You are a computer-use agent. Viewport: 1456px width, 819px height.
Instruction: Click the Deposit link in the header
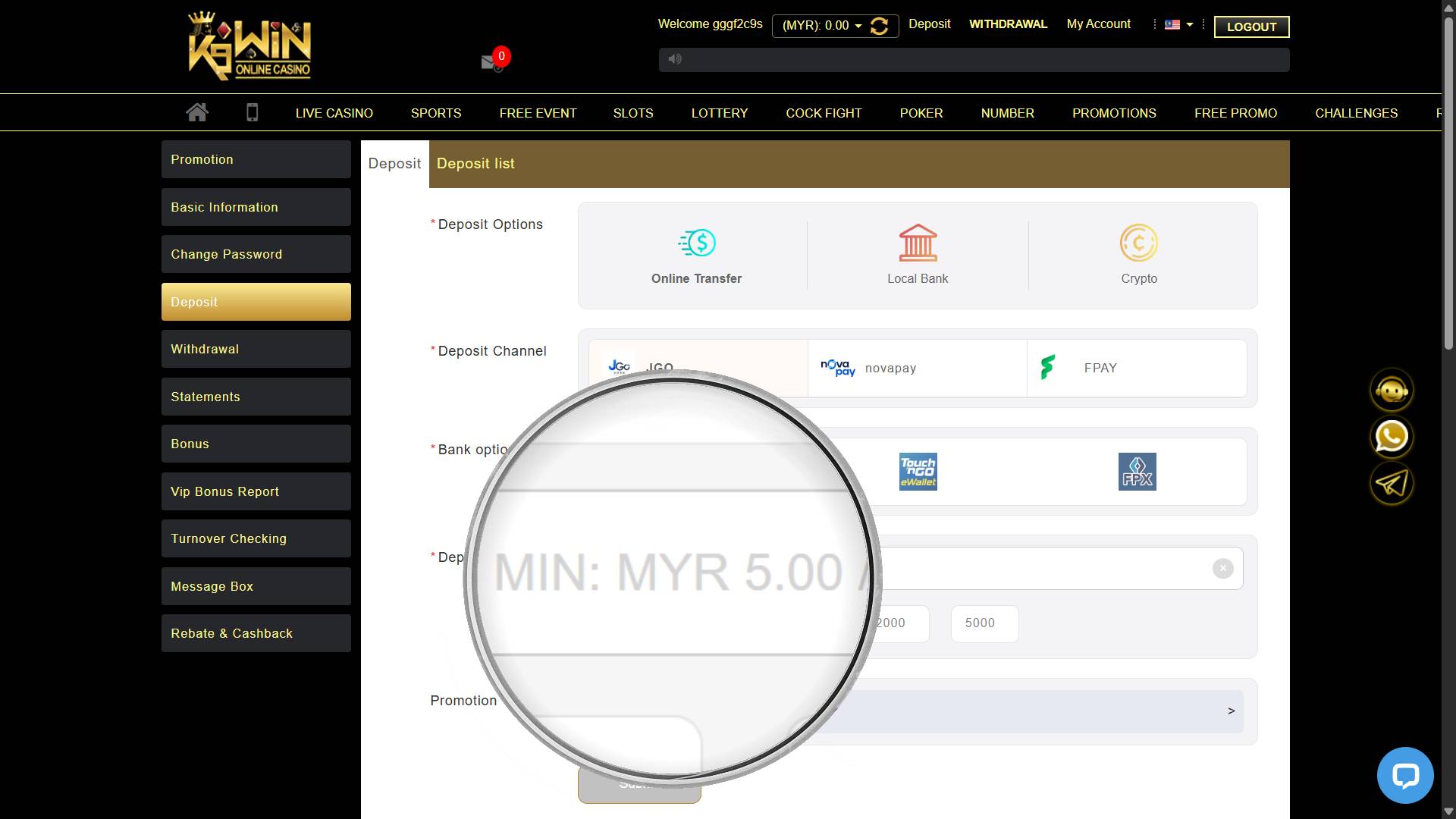929,24
